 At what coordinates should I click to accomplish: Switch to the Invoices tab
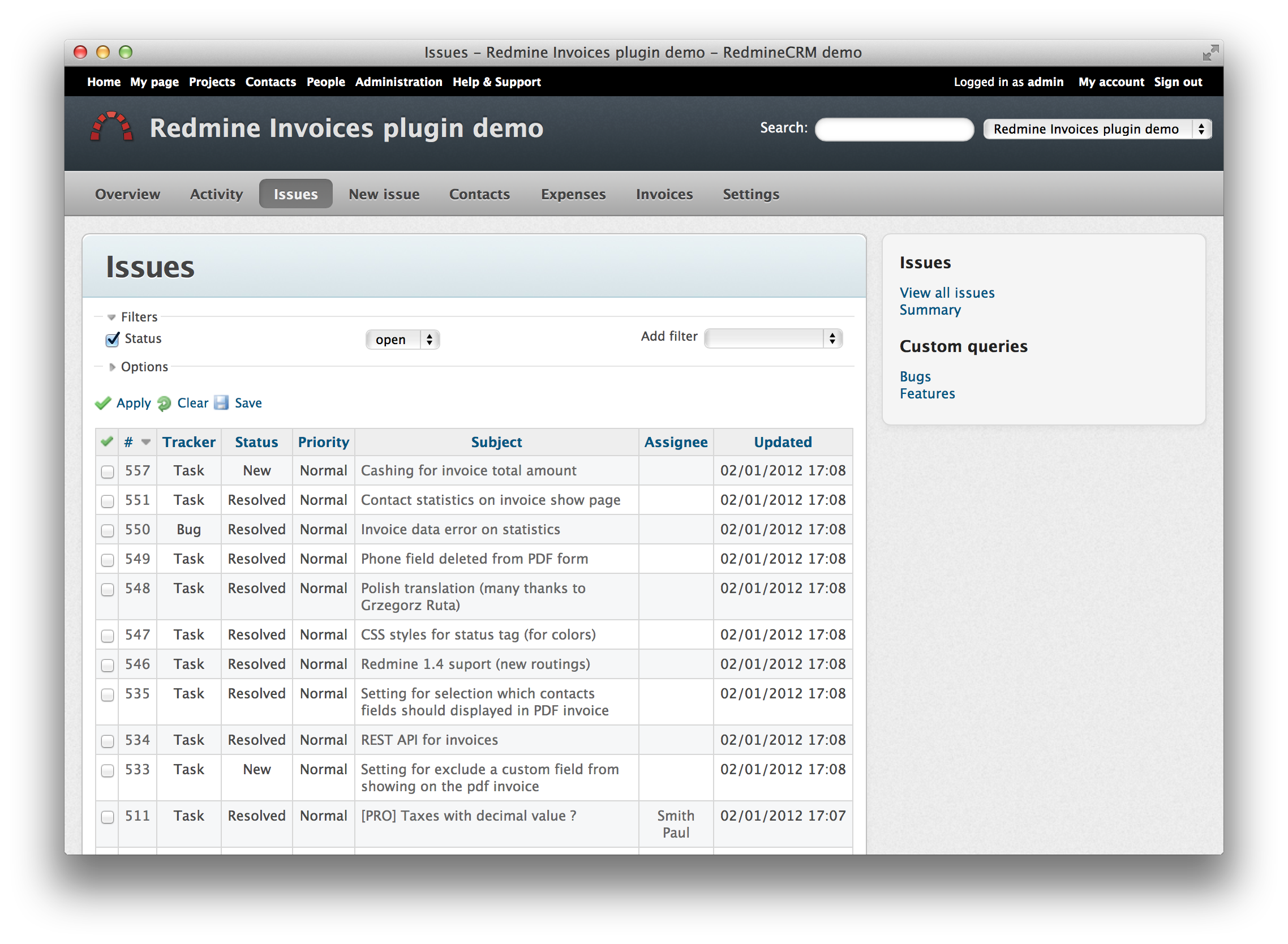click(x=664, y=194)
